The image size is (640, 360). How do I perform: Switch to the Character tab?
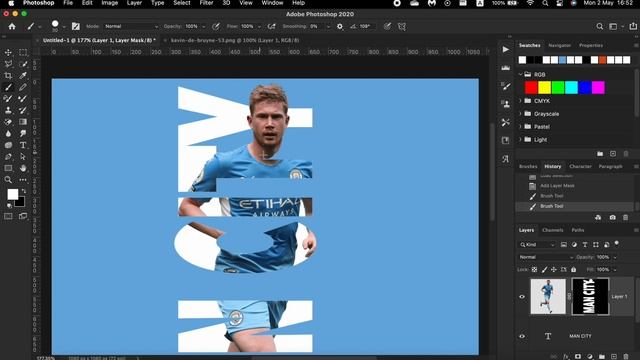tap(580, 167)
